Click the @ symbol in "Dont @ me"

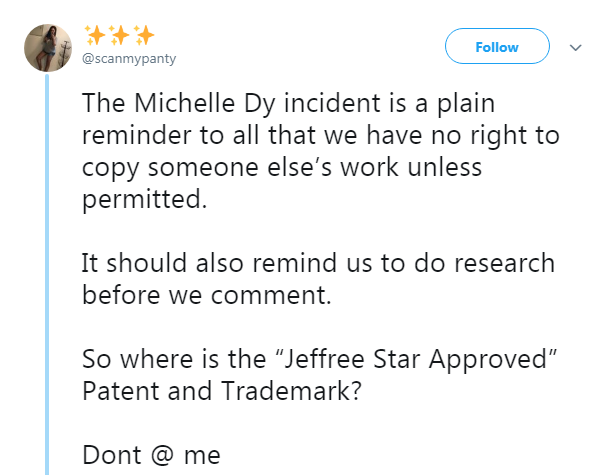[162, 455]
